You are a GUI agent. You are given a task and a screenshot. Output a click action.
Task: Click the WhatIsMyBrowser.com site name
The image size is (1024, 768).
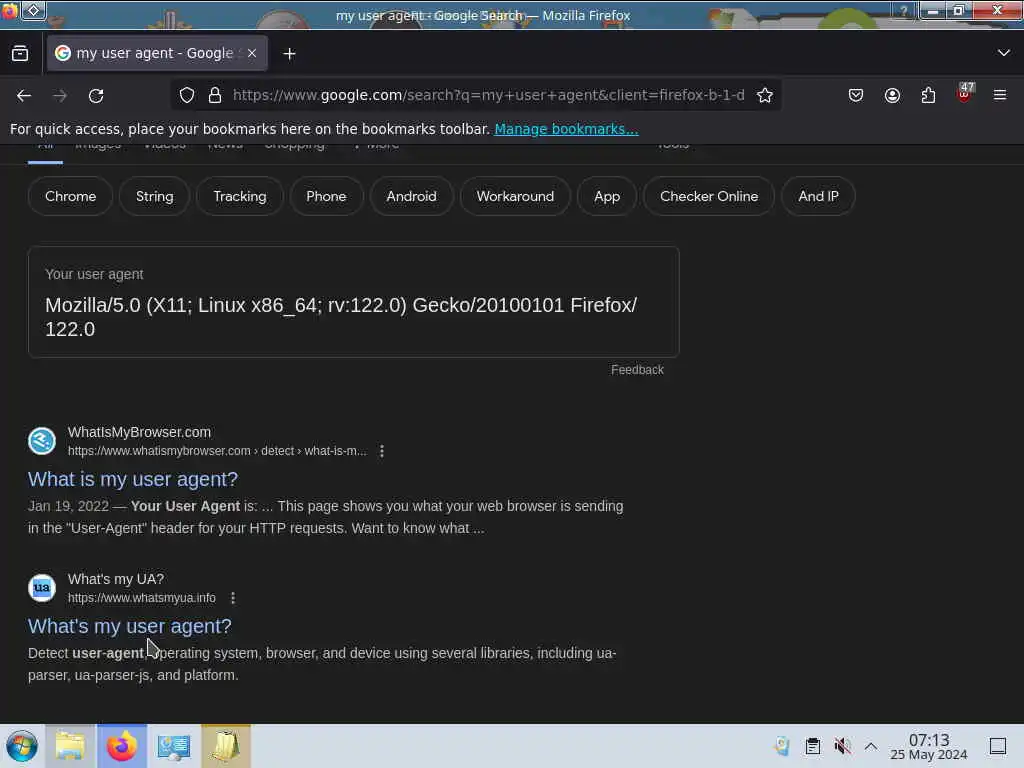point(139,432)
